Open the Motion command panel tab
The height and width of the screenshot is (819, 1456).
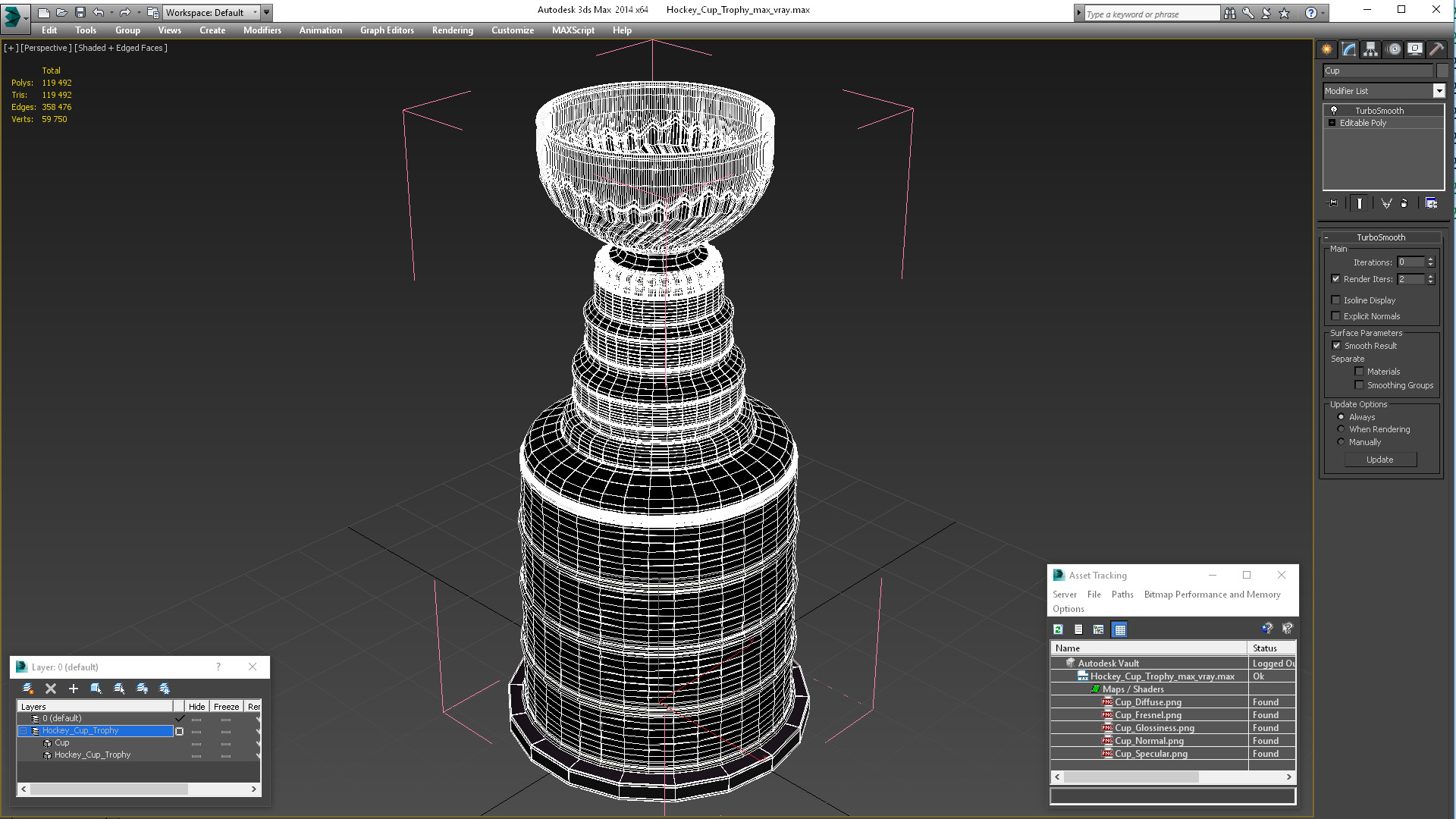1394,49
